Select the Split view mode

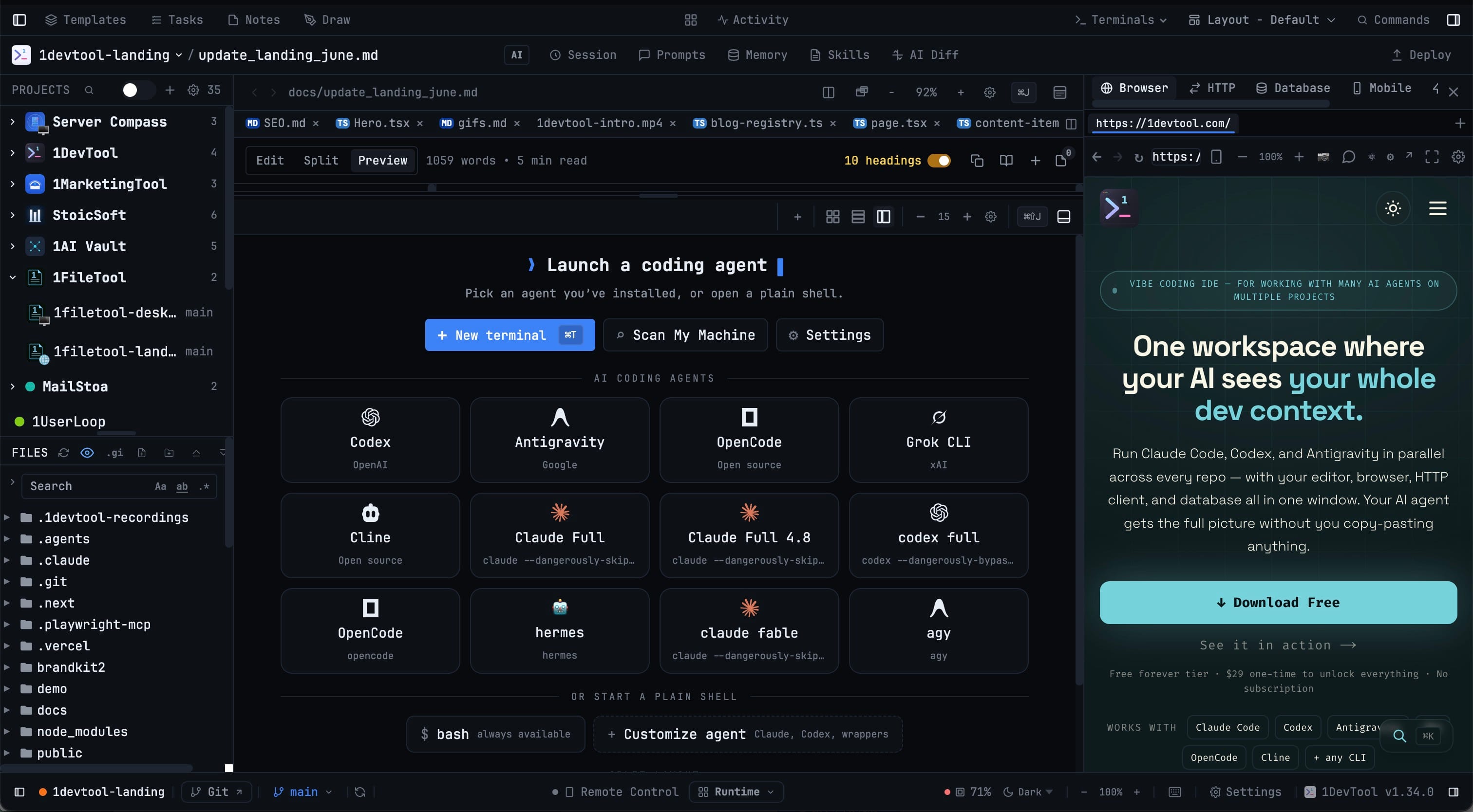[321, 161]
